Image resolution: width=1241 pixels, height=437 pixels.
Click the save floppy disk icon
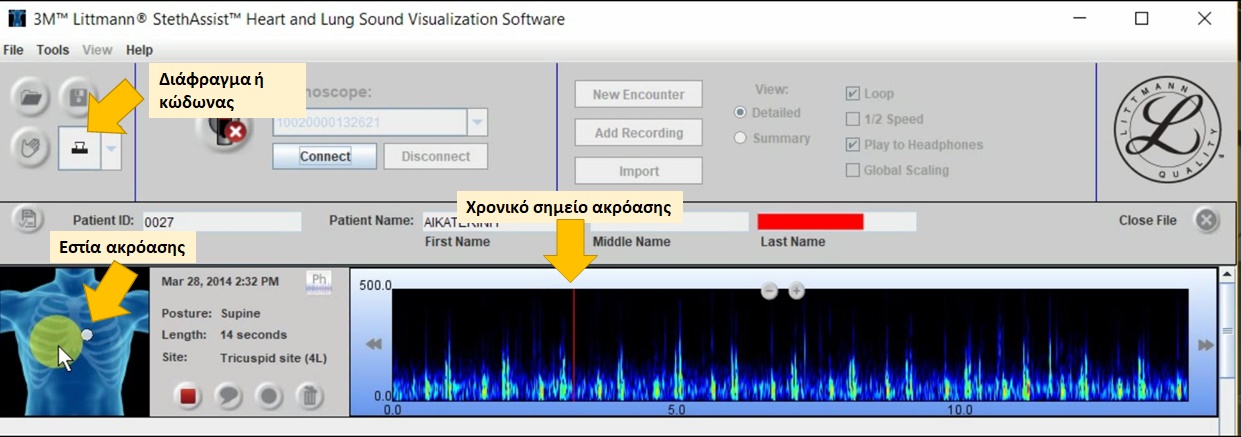[x=76, y=98]
